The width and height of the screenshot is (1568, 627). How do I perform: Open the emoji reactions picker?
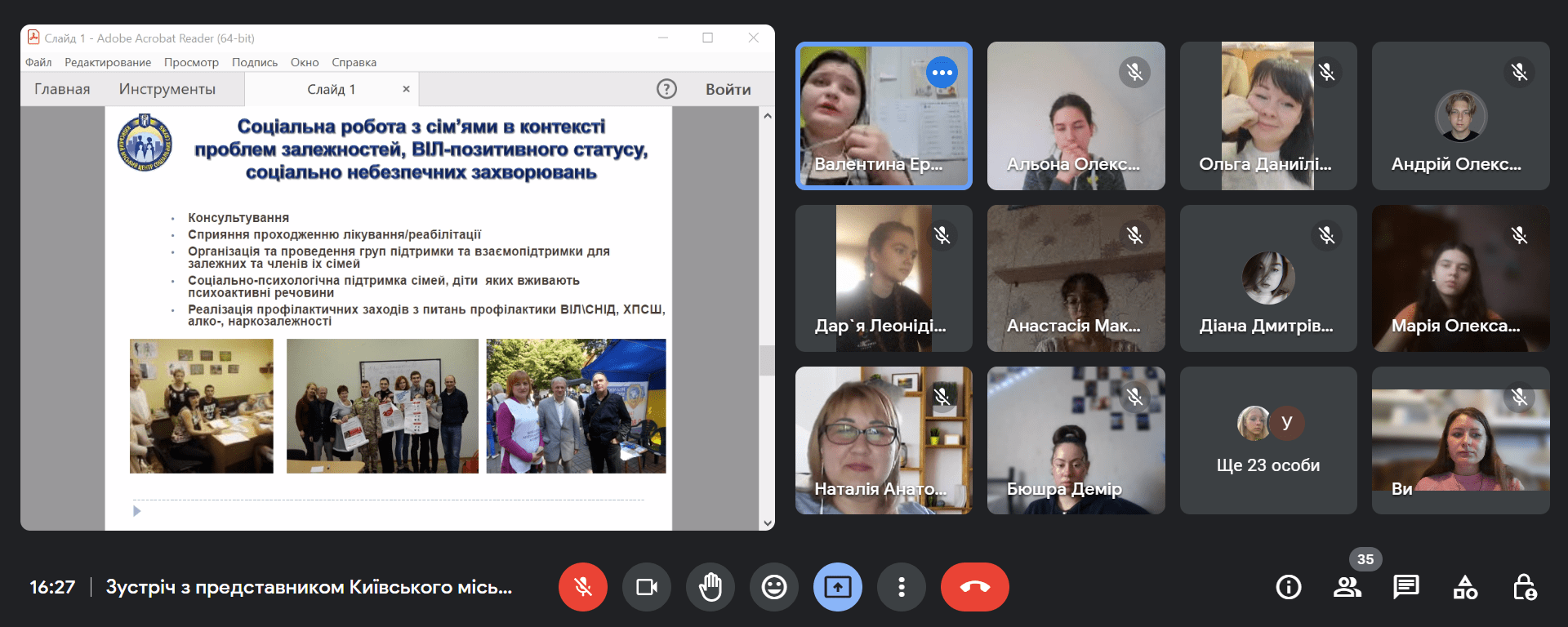tap(774, 587)
